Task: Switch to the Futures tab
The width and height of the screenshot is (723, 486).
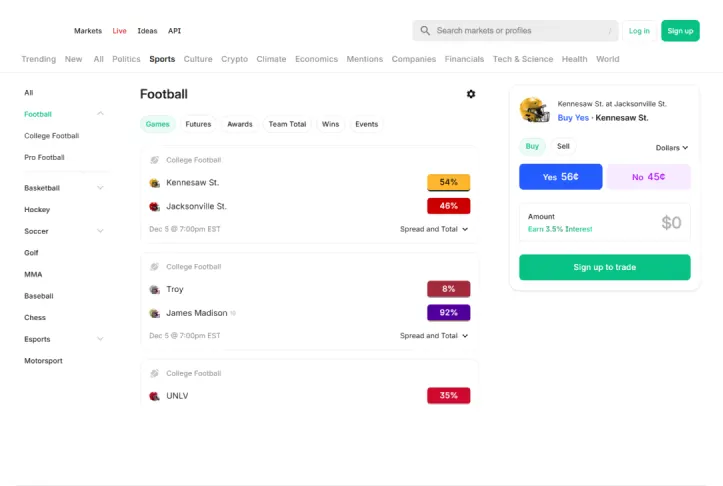Action: tap(198, 124)
